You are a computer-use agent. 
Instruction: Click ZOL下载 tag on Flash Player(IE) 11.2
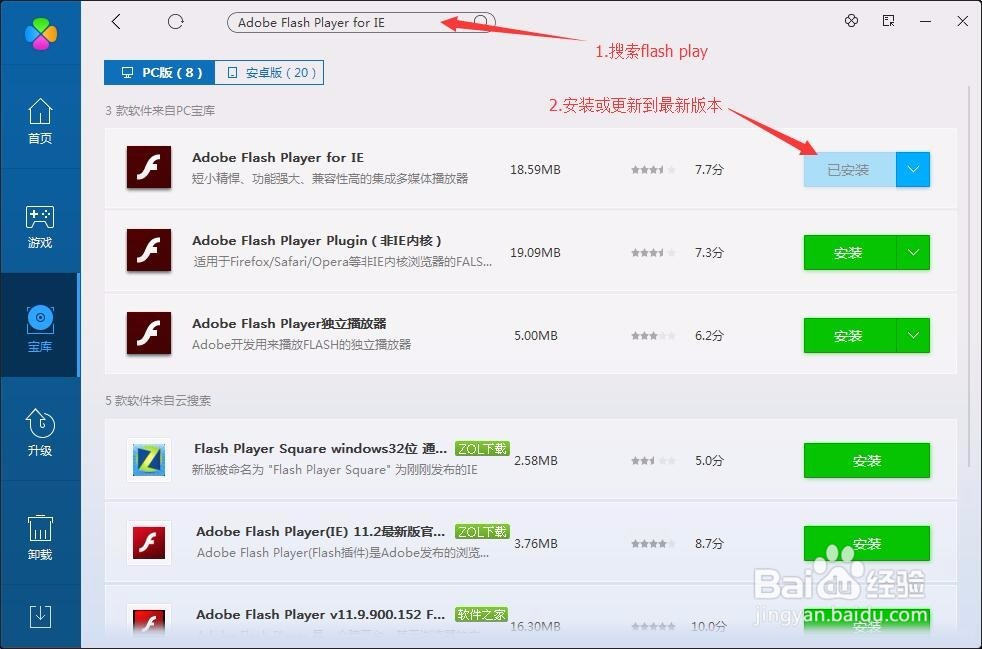[x=482, y=532]
